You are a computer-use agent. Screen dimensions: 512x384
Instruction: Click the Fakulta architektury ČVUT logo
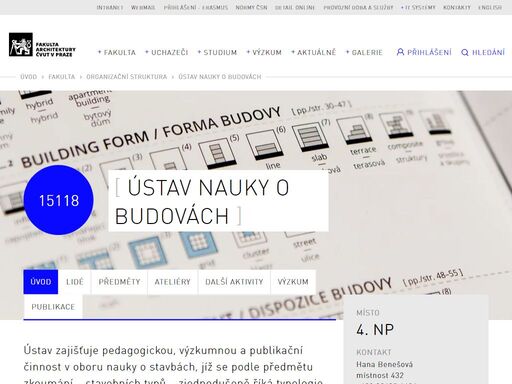pyautogui.click(x=42, y=45)
